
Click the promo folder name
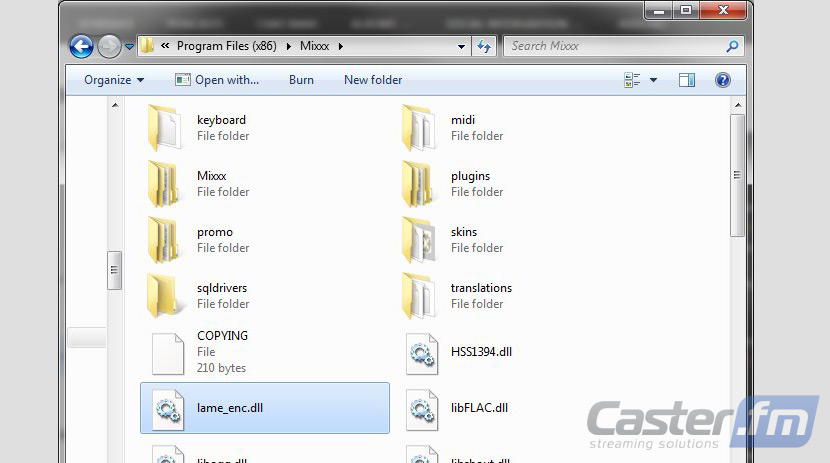coord(214,232)
